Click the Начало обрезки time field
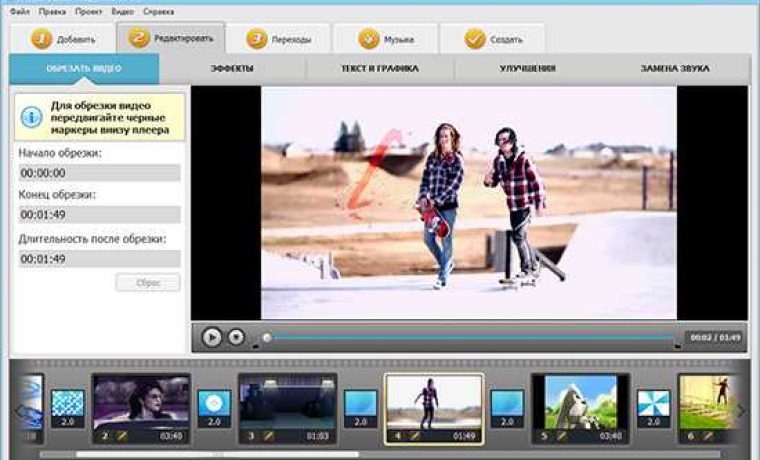This screenshot has height=460, width=760. [x=99, y=173]
